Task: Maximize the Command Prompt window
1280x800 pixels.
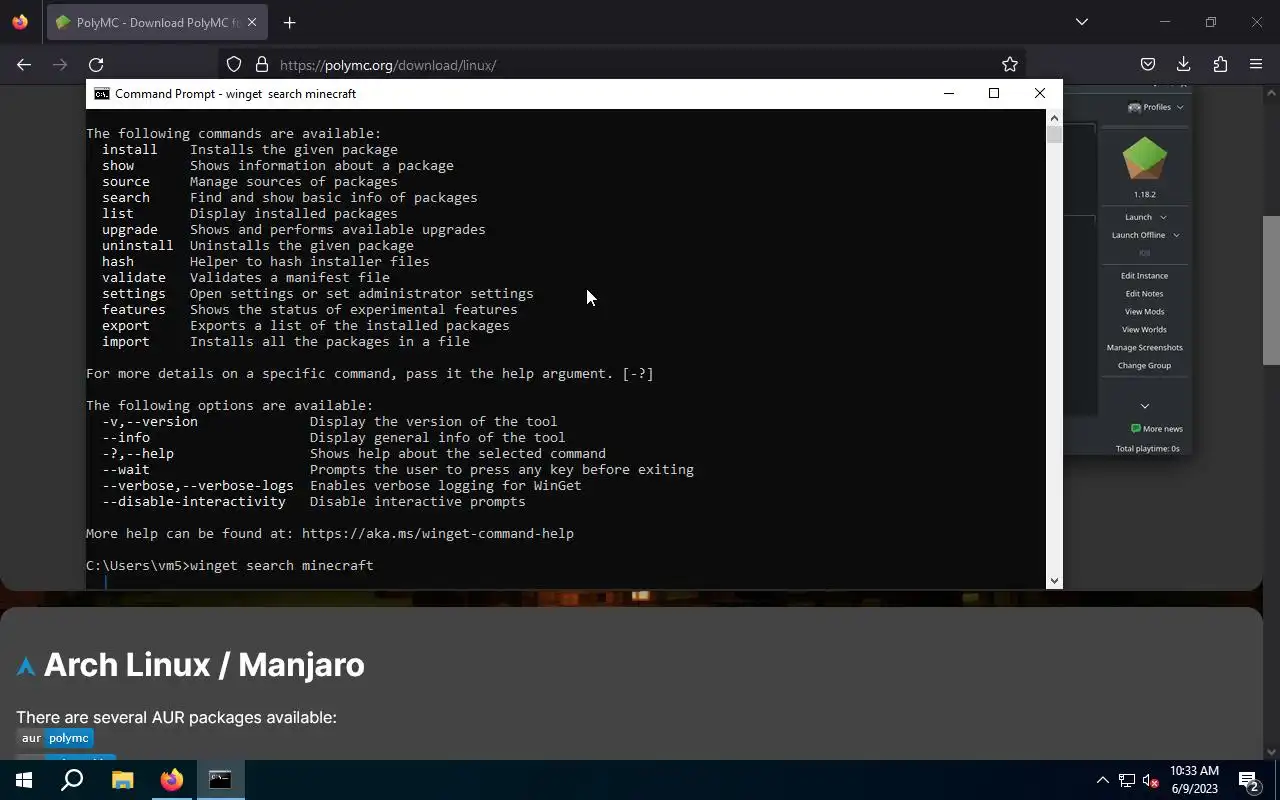Action: pyautogui.click(x=994, y=93)
